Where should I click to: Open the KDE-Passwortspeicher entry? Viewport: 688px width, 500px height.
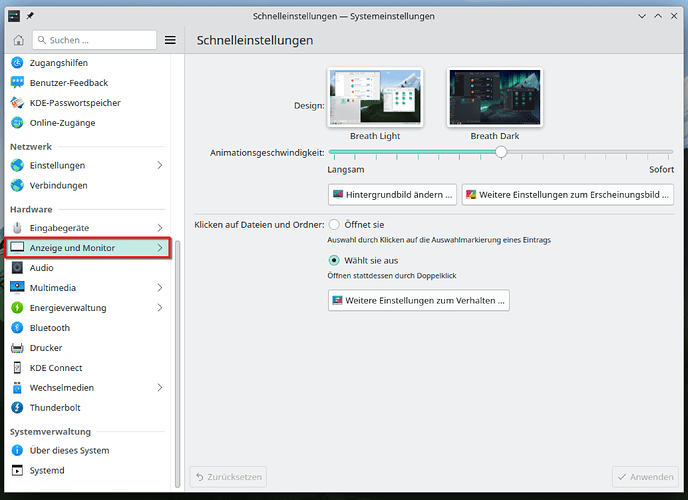click(88, 103)
